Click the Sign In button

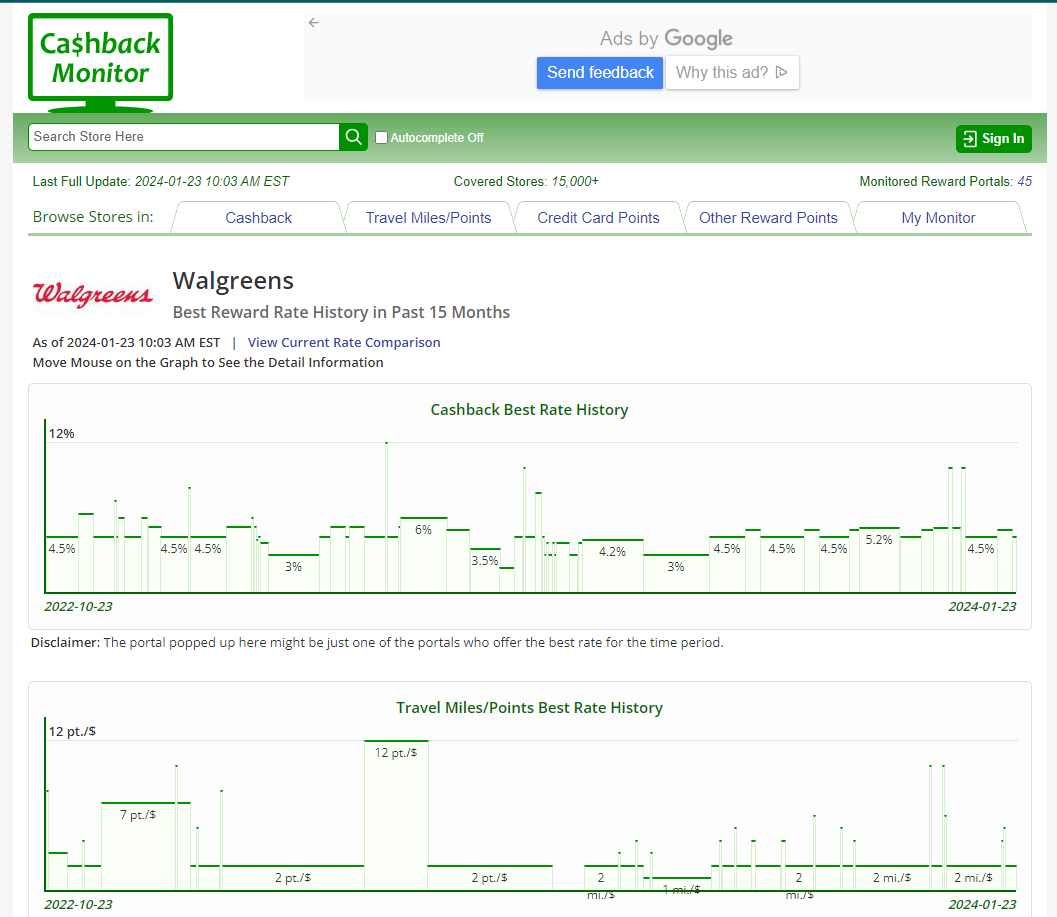coord(993,139)
